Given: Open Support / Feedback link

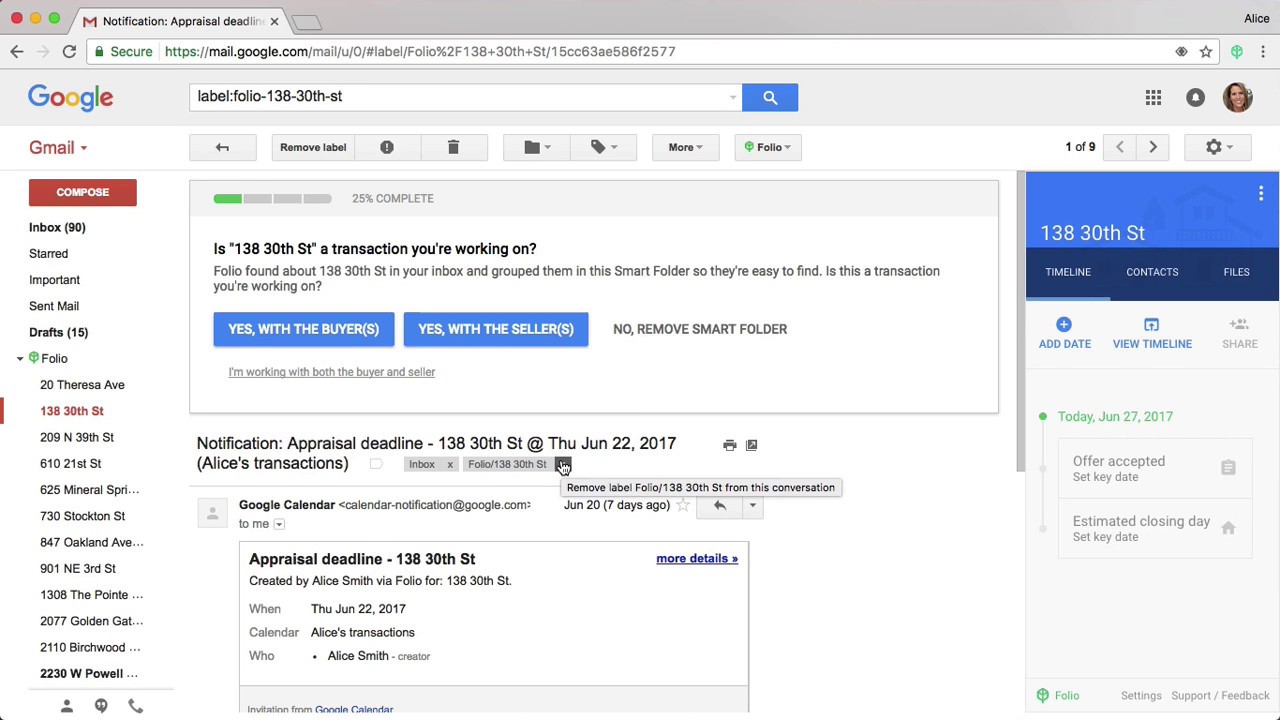Looking at the screenshot, I should (1220, 696).
